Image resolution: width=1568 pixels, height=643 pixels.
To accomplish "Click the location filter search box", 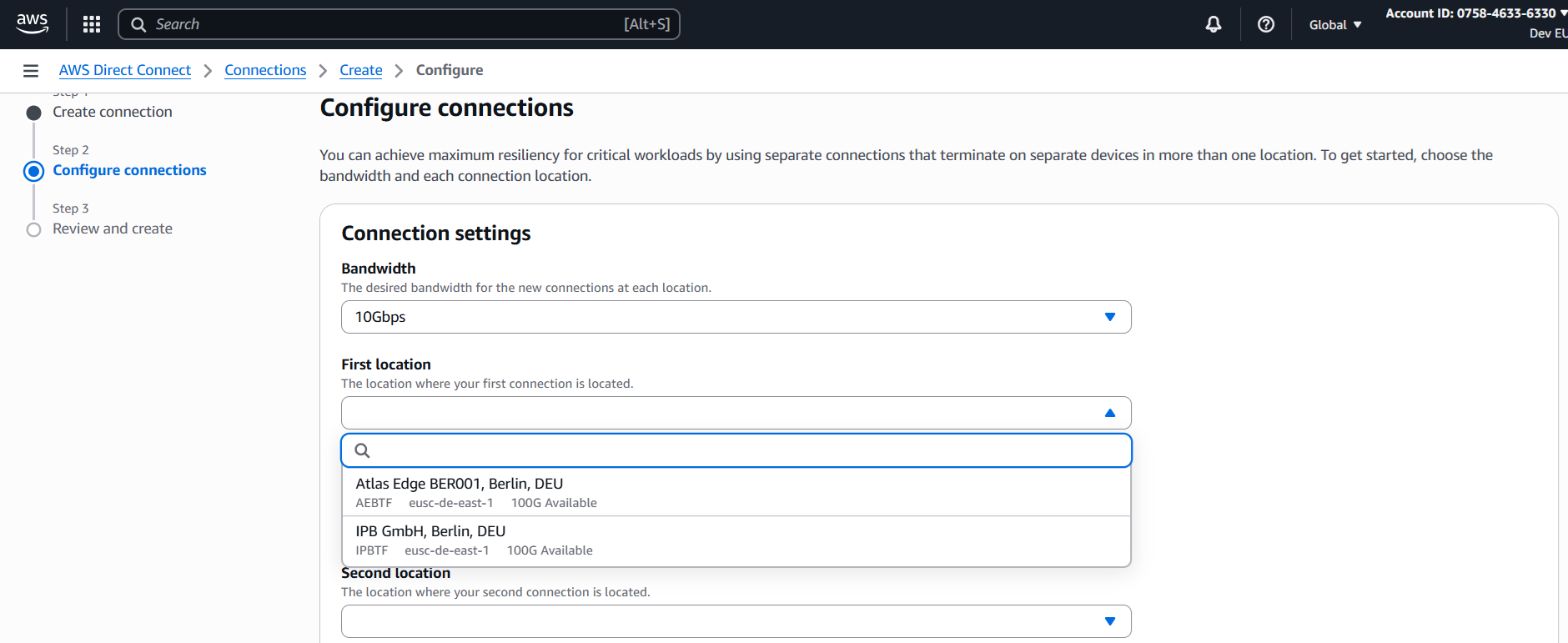I will point(736,450).
